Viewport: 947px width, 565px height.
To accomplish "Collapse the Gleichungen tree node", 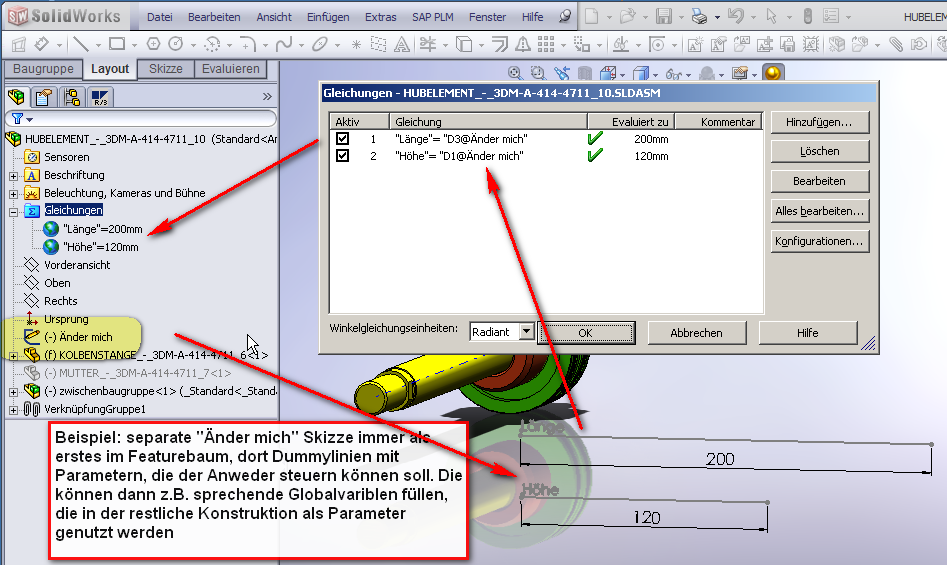I will click(x=13, y=211).
